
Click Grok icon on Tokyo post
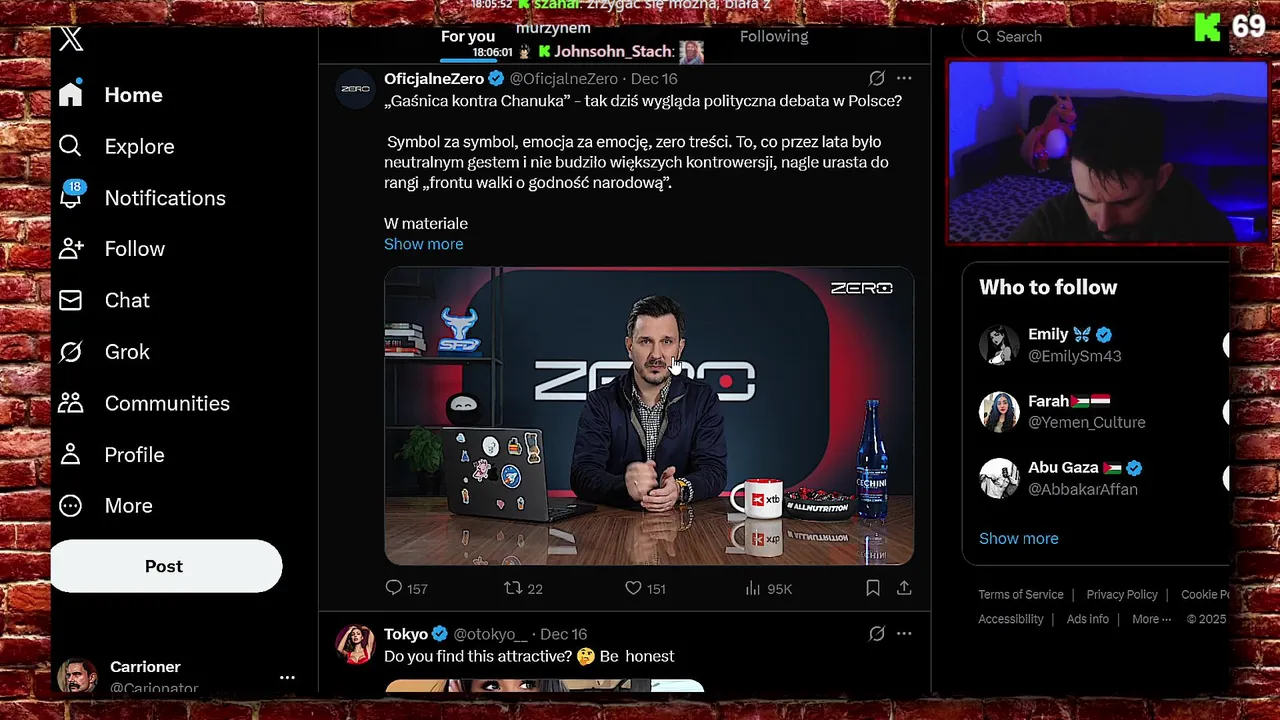(x=877, y=633)
